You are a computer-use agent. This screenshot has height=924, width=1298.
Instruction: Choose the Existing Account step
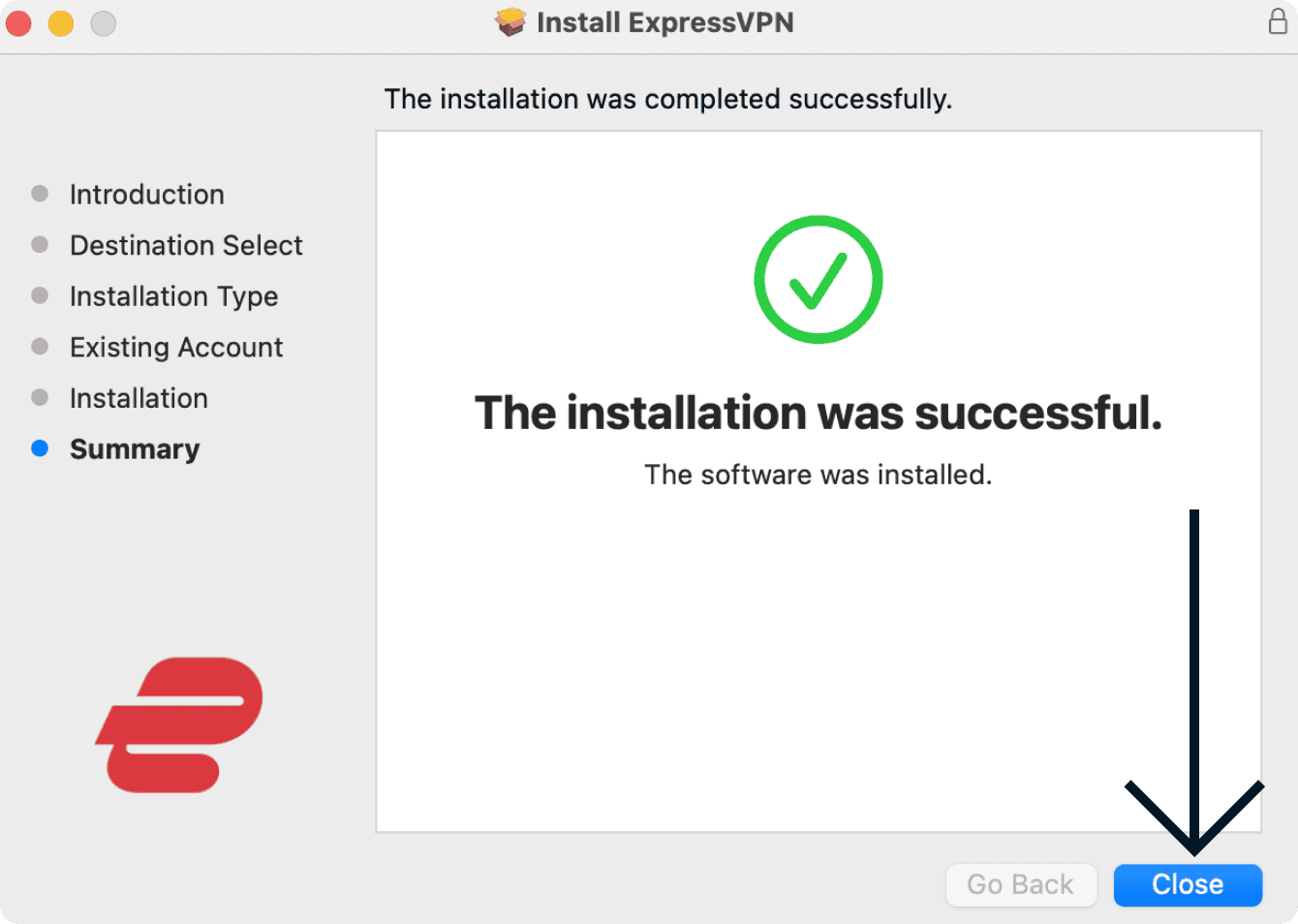[x=176, y=348]
